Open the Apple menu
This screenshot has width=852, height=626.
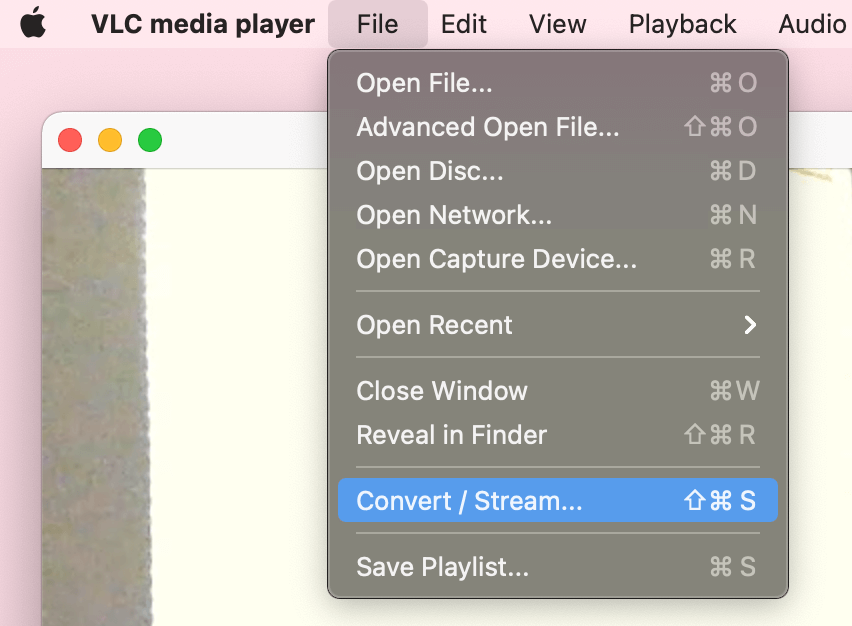[33, 23]
